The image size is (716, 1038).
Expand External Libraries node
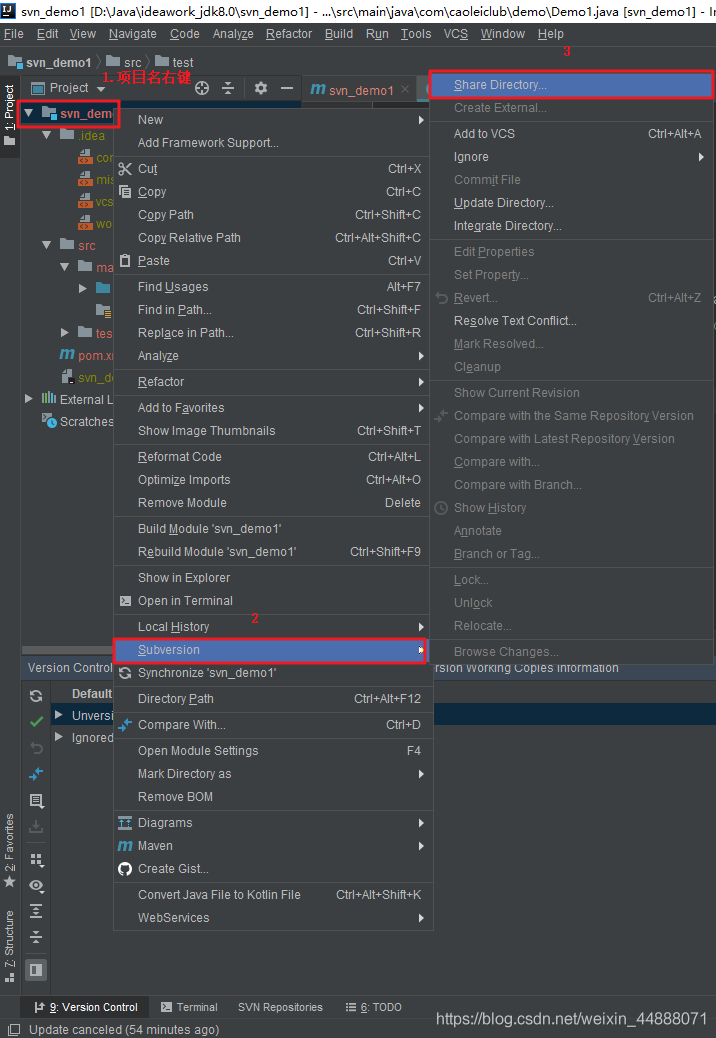pyautogui.click(x=28, y=399)
